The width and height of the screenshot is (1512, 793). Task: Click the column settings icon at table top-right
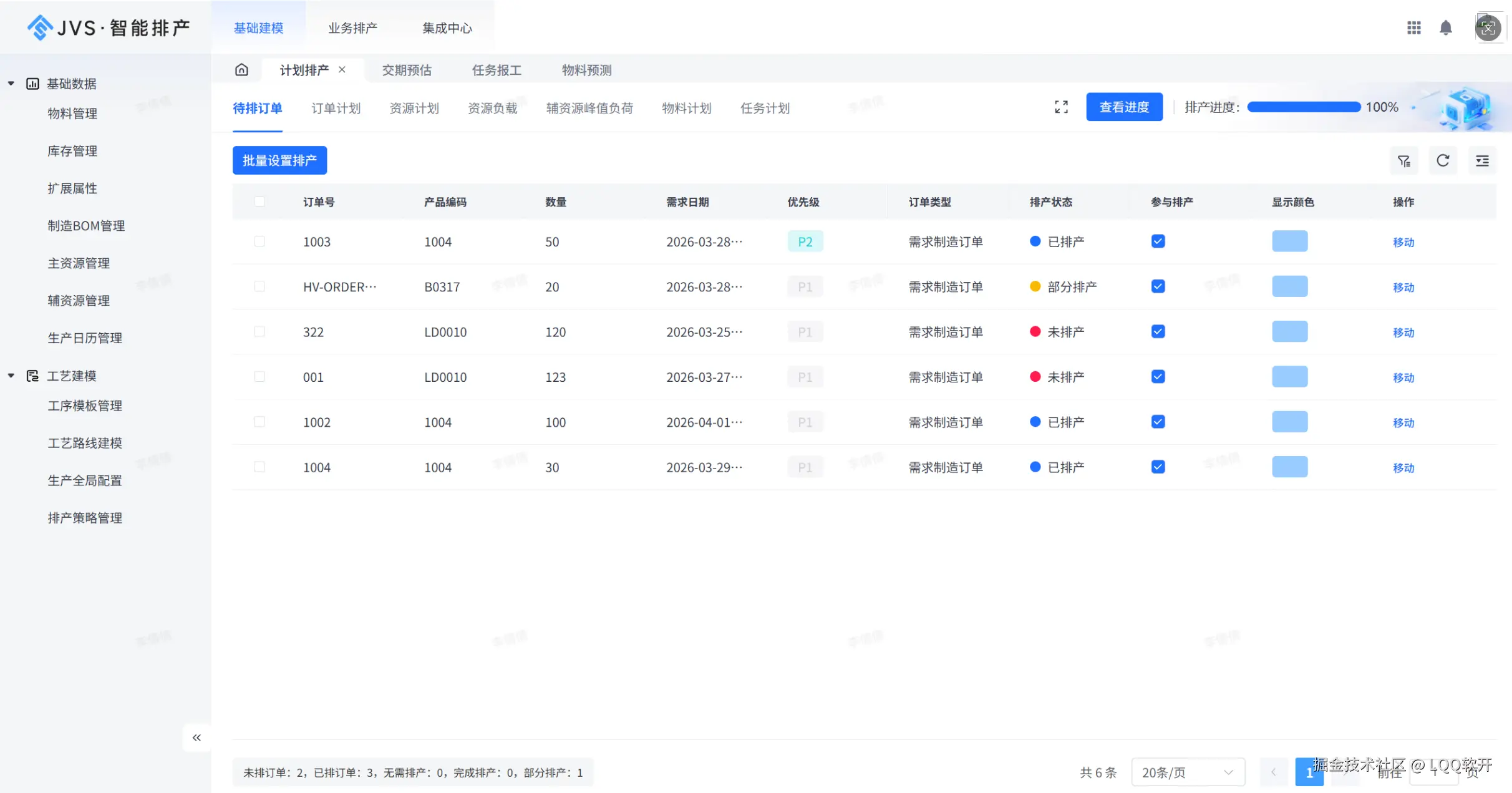pyautogui.click(x=1483, y=160)
